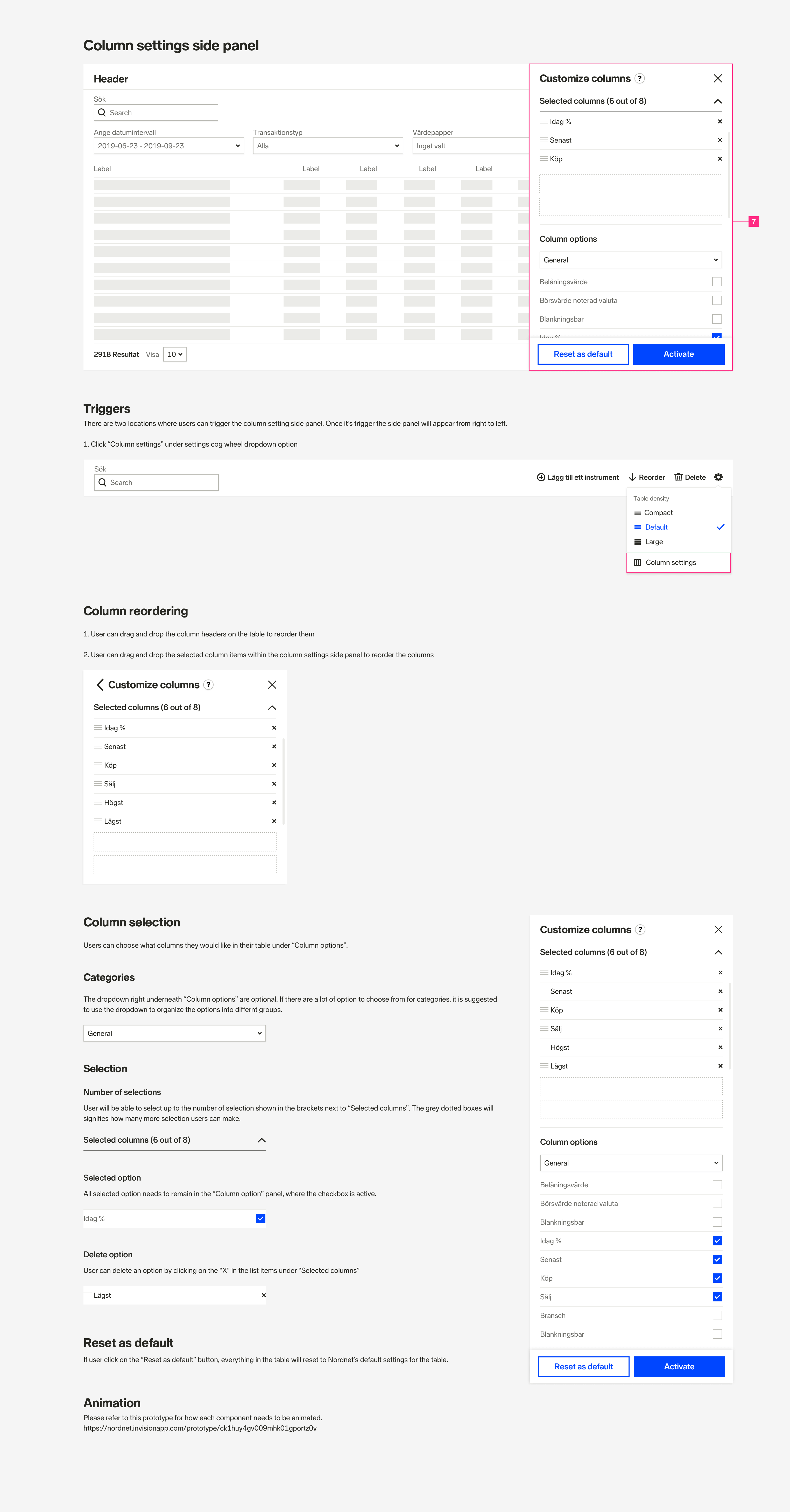
Task: Grab Sälj drag handle in bottom-right panel
Action: [544, 1029]
